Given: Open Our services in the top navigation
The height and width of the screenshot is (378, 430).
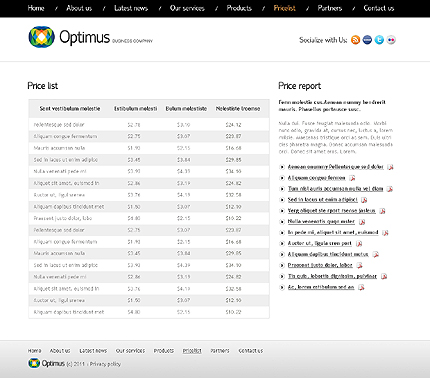Looking at the screenshot, I should coord(187,8).
